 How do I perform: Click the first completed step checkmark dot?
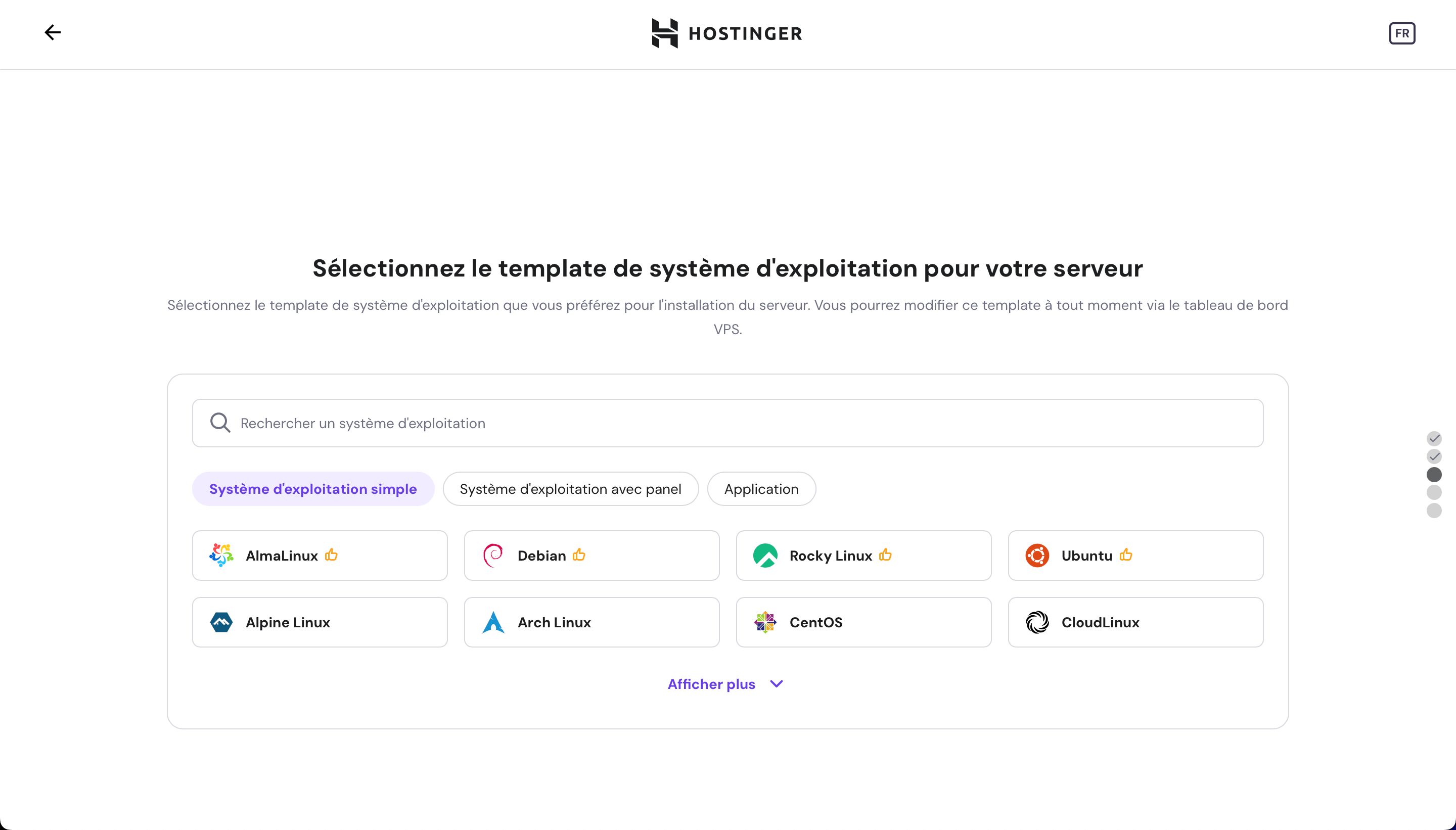[x=1434, y=438]
